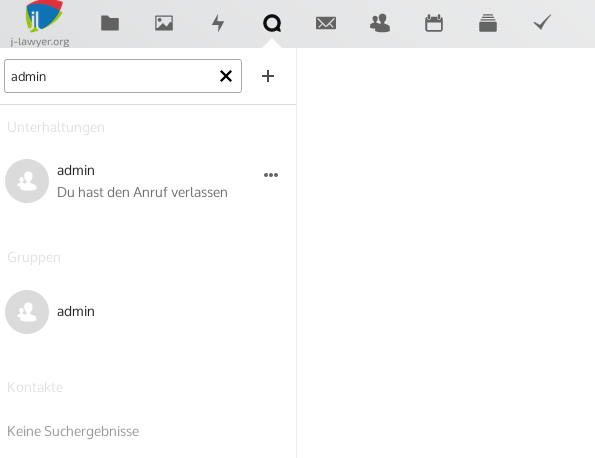595x458 pixels.
Task: Open the Talk chat bubble icon
Action: [272, 23]
